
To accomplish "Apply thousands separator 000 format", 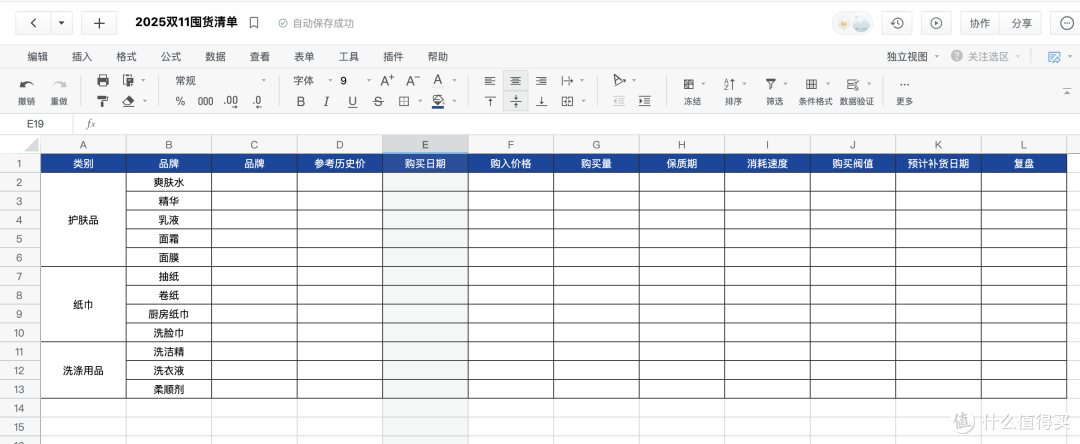I will [x=205, y=101].
